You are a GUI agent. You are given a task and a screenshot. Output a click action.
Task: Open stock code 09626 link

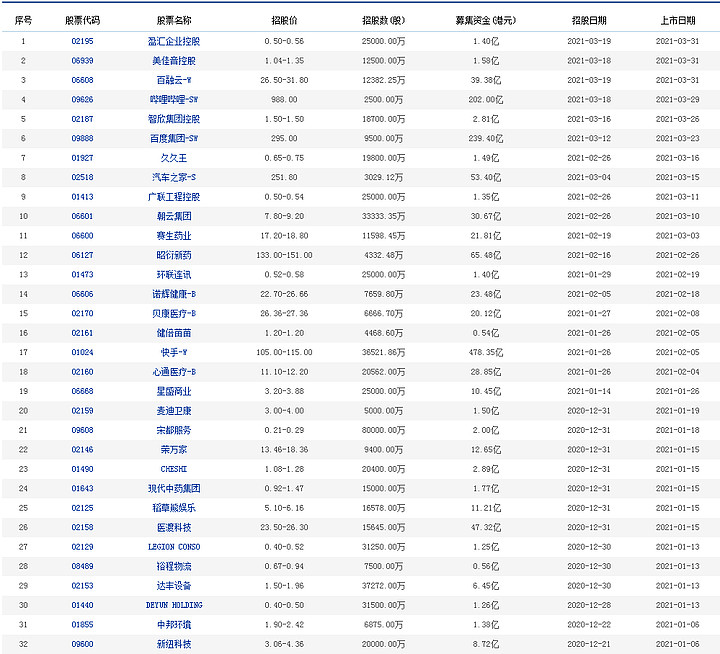[x=82, y=100]
